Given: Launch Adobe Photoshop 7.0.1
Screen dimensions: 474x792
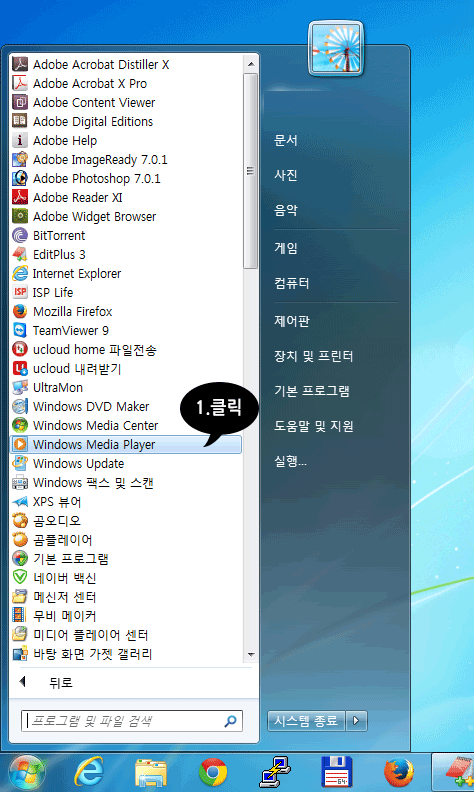Looking at the screenshot, I should [126, 178].
